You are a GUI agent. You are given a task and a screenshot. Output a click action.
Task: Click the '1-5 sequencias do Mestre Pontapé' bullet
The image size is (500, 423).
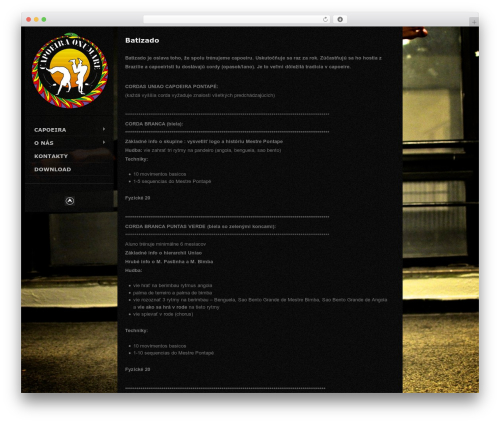coord(172,181)
